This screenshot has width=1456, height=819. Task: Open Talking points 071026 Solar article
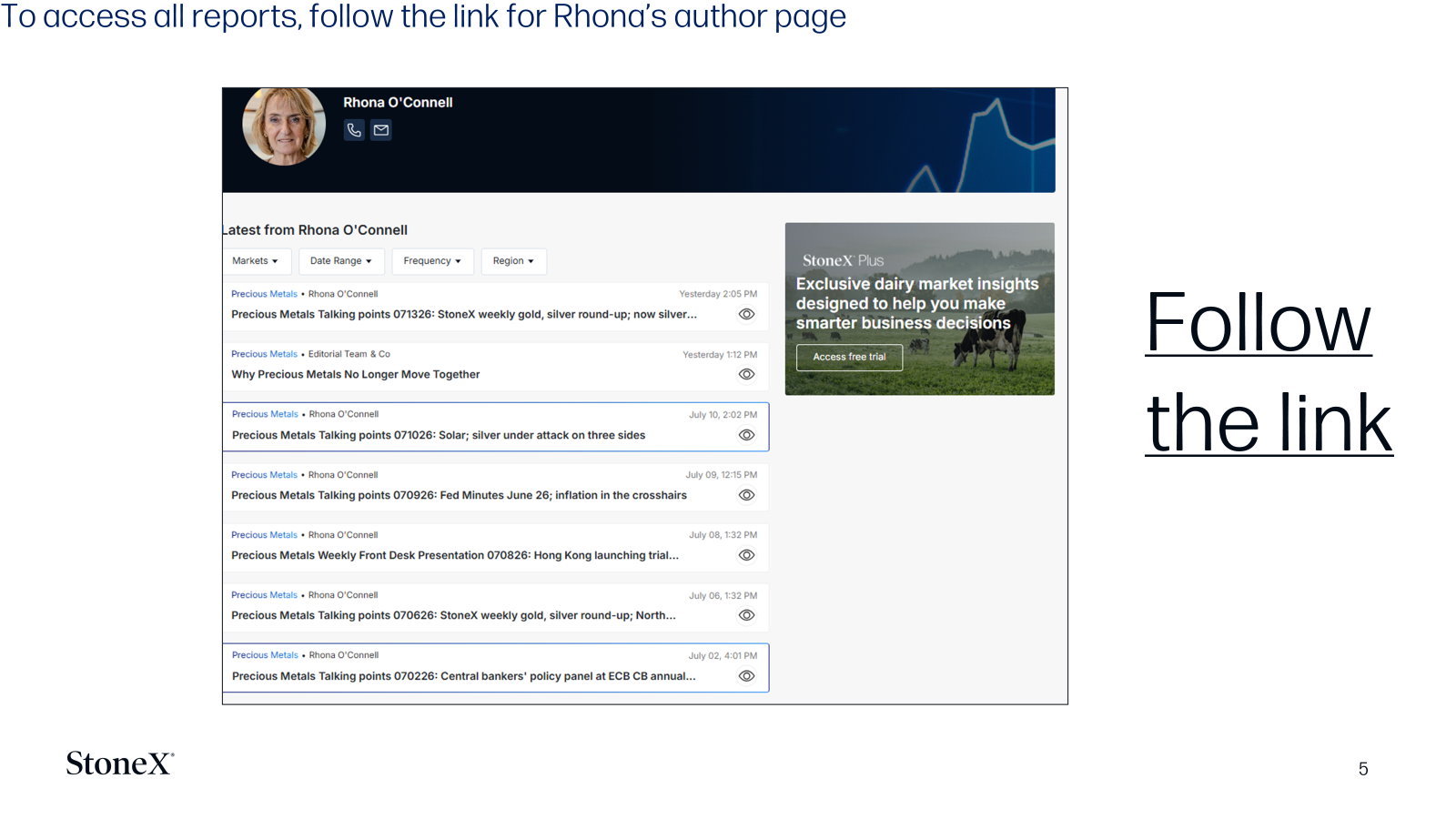(x=439, y=435)
